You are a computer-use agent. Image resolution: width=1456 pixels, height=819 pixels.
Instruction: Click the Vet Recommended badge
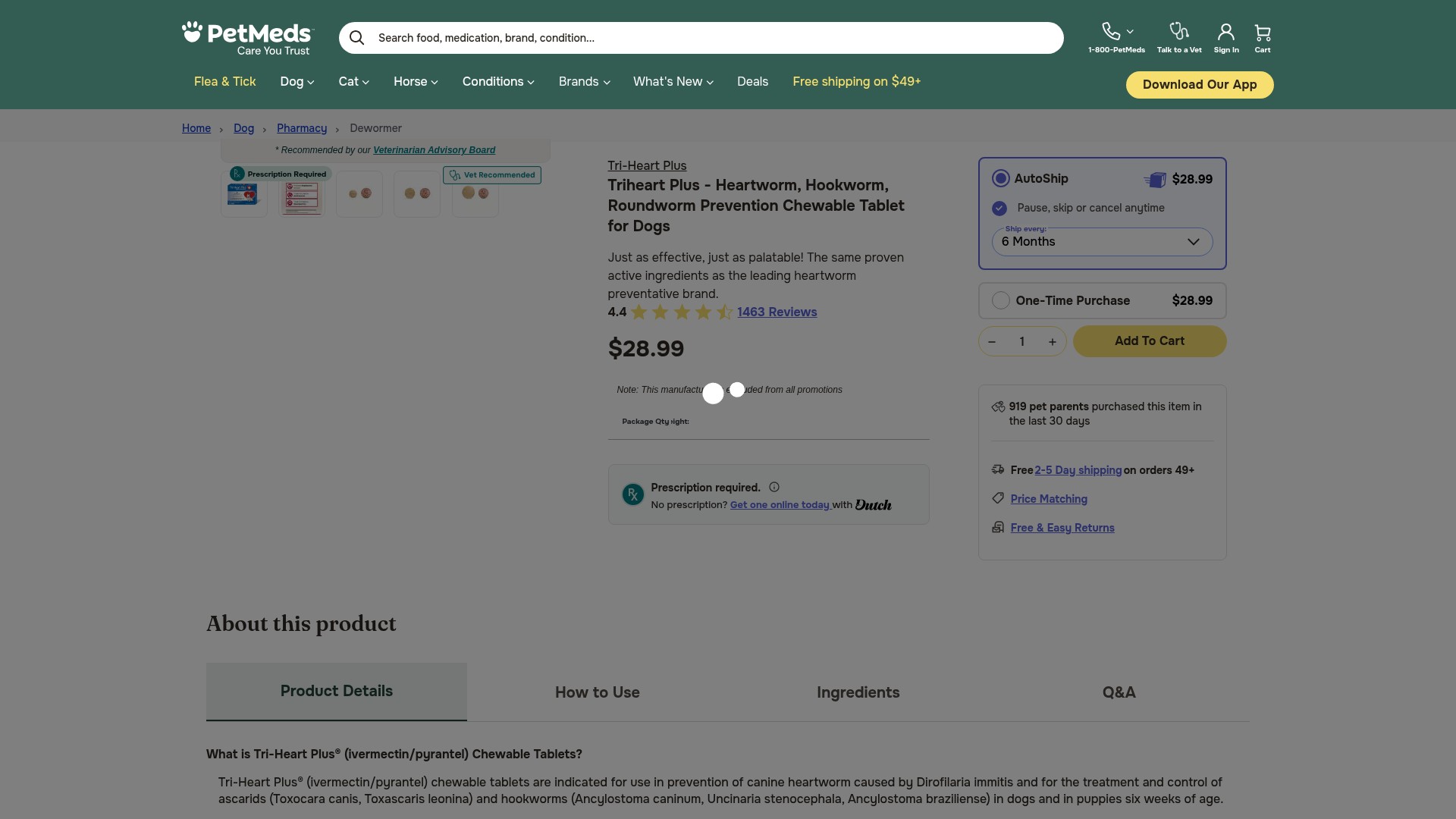tap(492, 175)
